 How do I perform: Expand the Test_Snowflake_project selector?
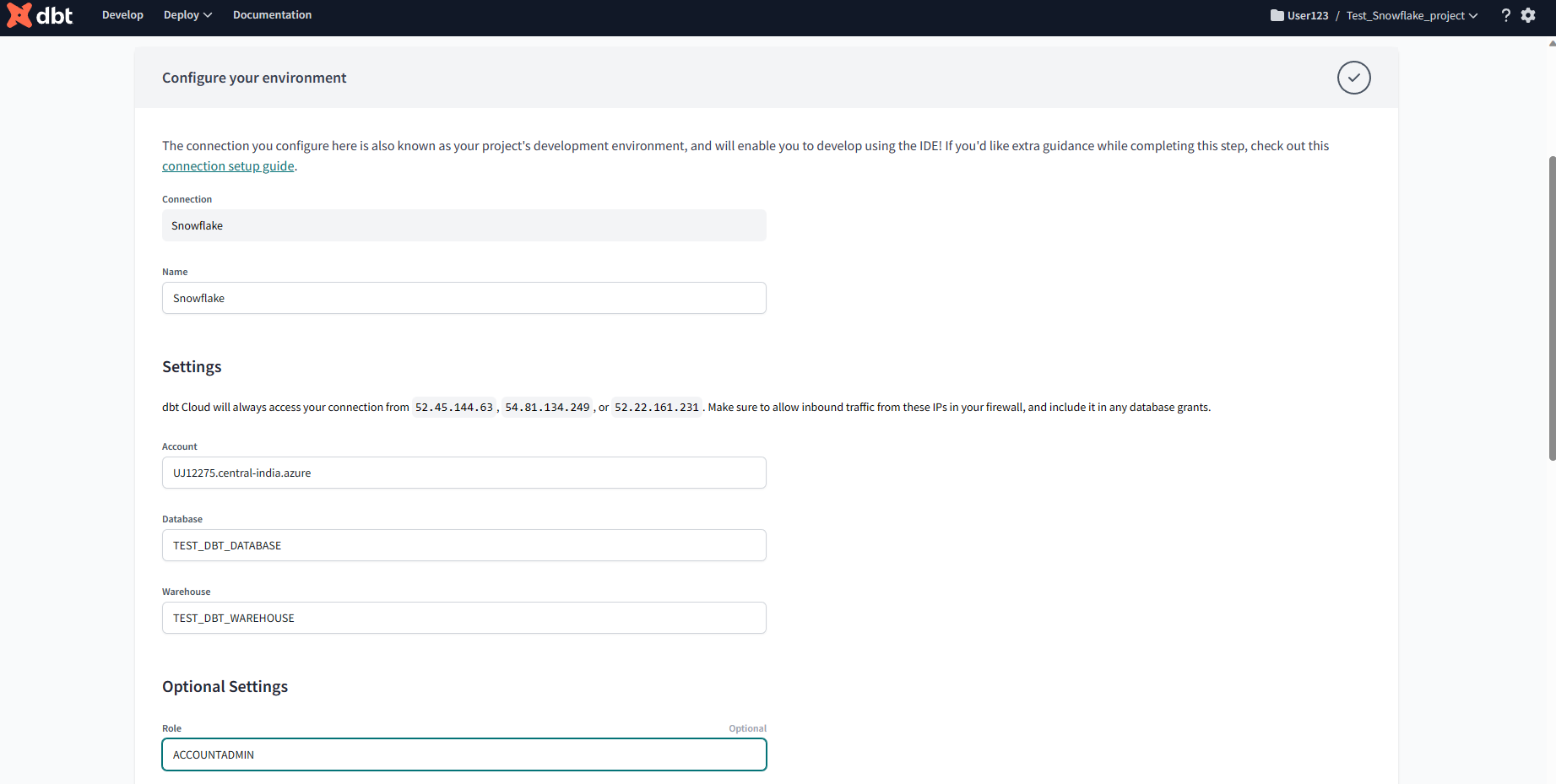point(1412,15)
